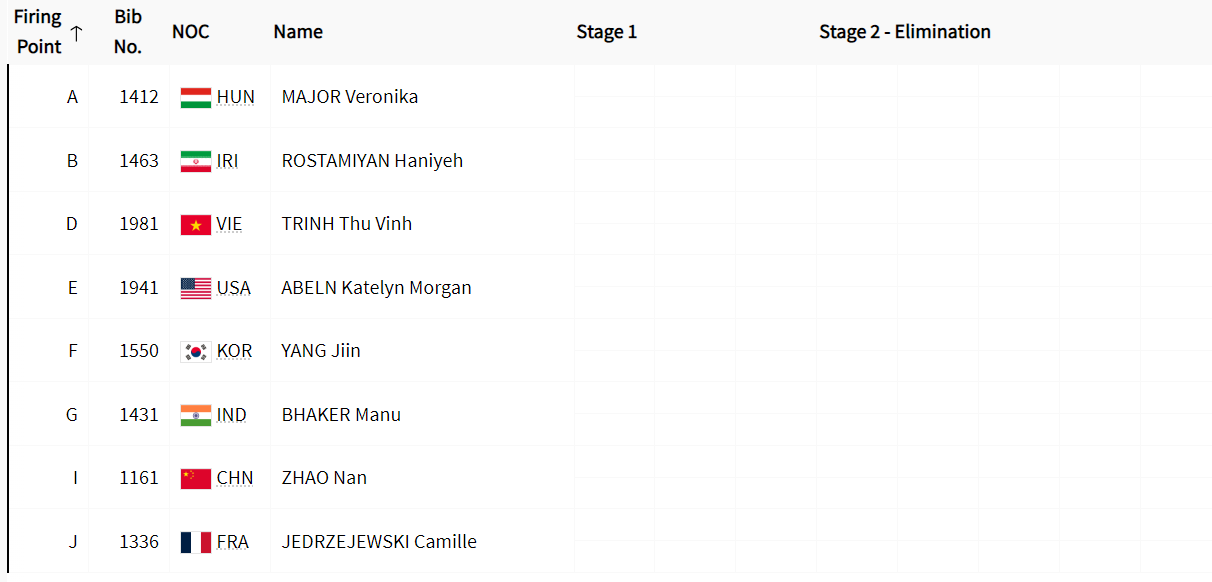Click the South Korea flag icon

[x=196, y=351]
